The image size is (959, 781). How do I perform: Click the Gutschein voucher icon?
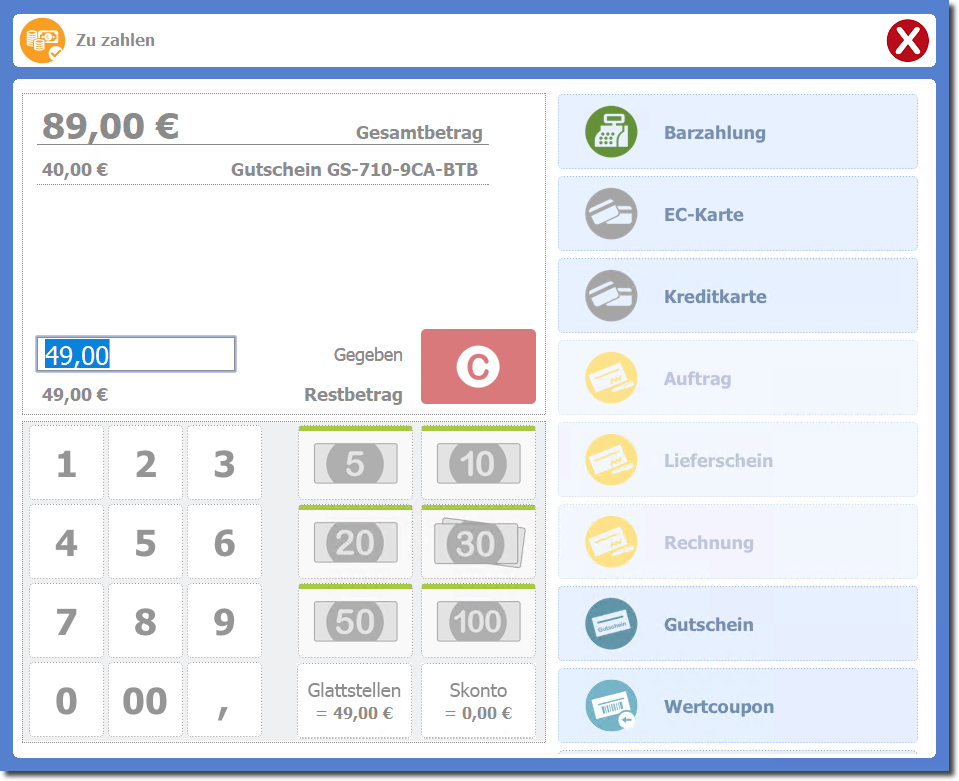pyautogui.click(x=611, y=624)
